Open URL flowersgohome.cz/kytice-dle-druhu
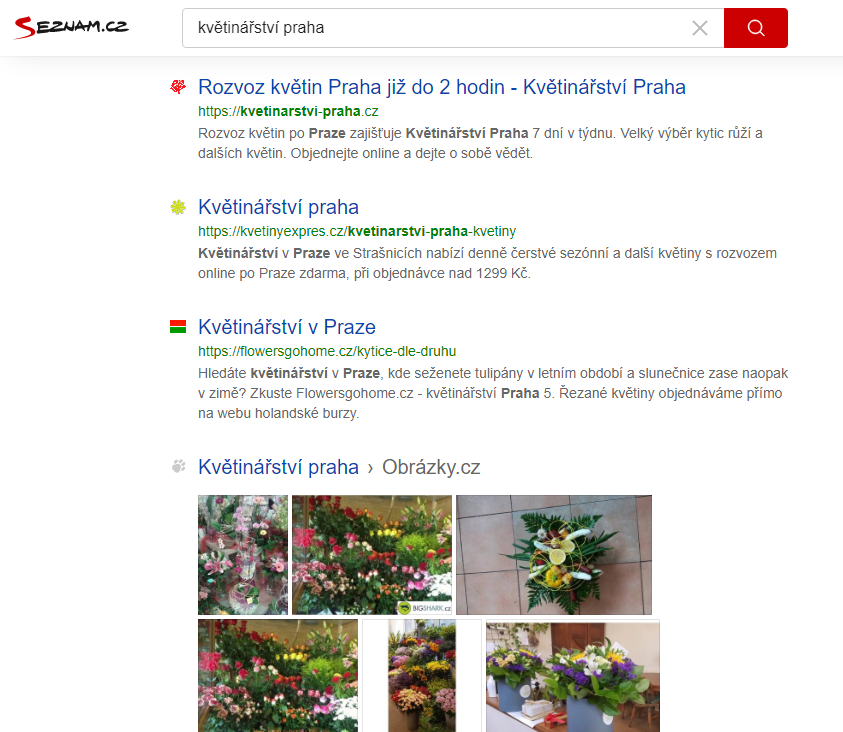Image resolution: width=843 pixels, height=732 pixels. (x=327, y=351)
